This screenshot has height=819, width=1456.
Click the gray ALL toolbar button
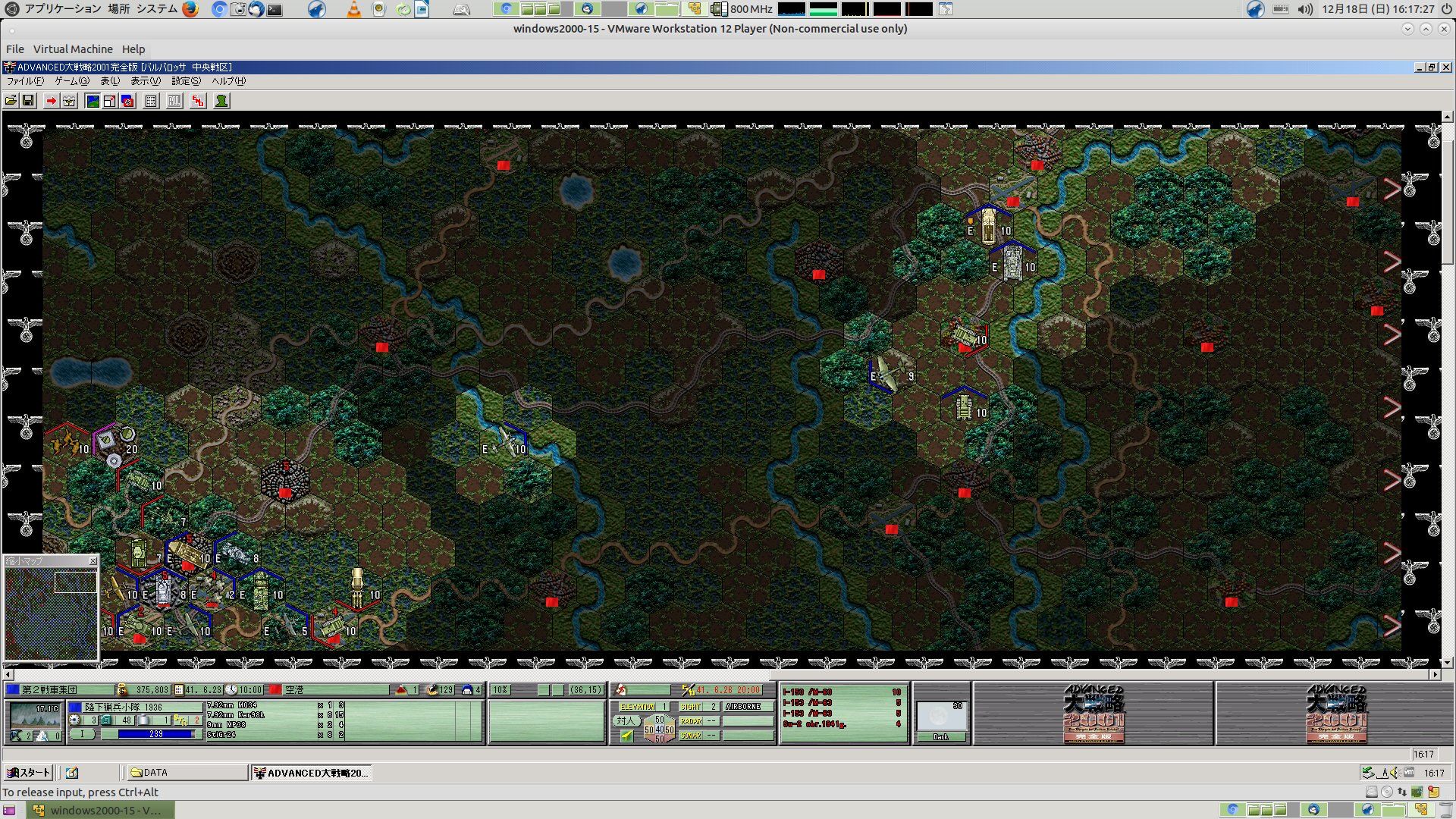click(x=174, y=101)
